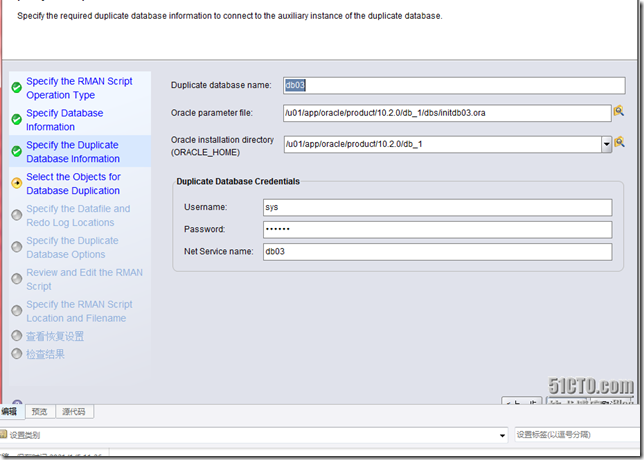Image resolution: width=644 pixels, height=460 pixels.
Task: Click the Username field containing sys
Action: click(436, 207)
